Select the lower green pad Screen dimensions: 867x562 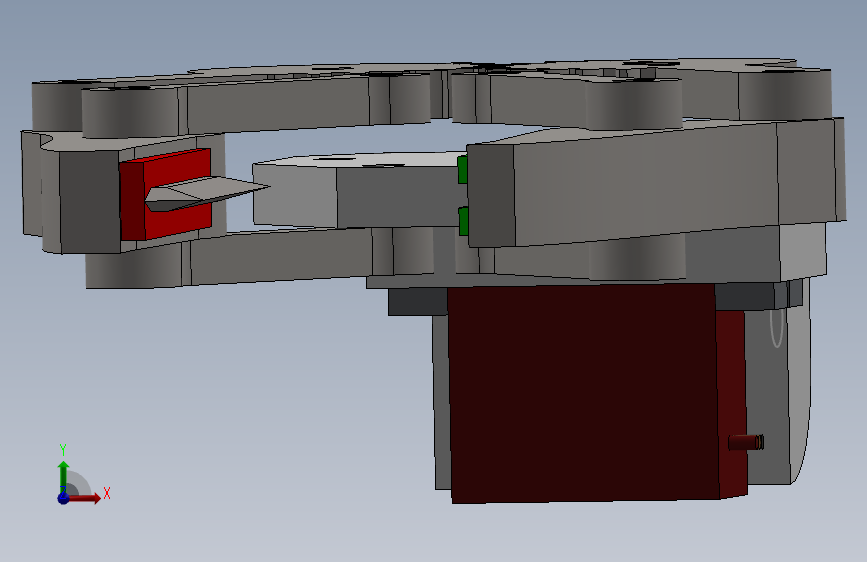(x=463, y=221)
